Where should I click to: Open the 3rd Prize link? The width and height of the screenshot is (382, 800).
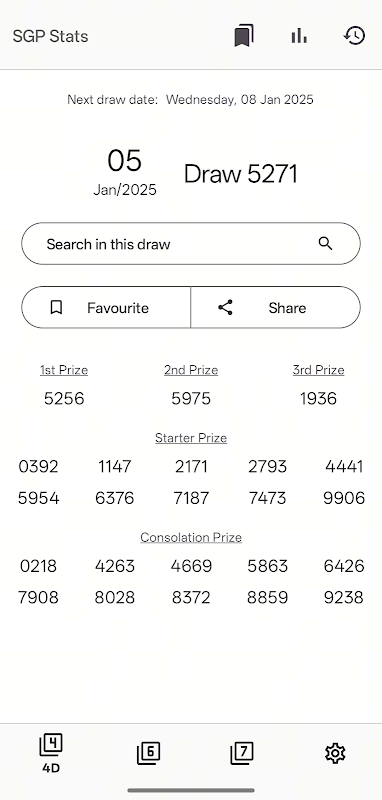(318, 370)
